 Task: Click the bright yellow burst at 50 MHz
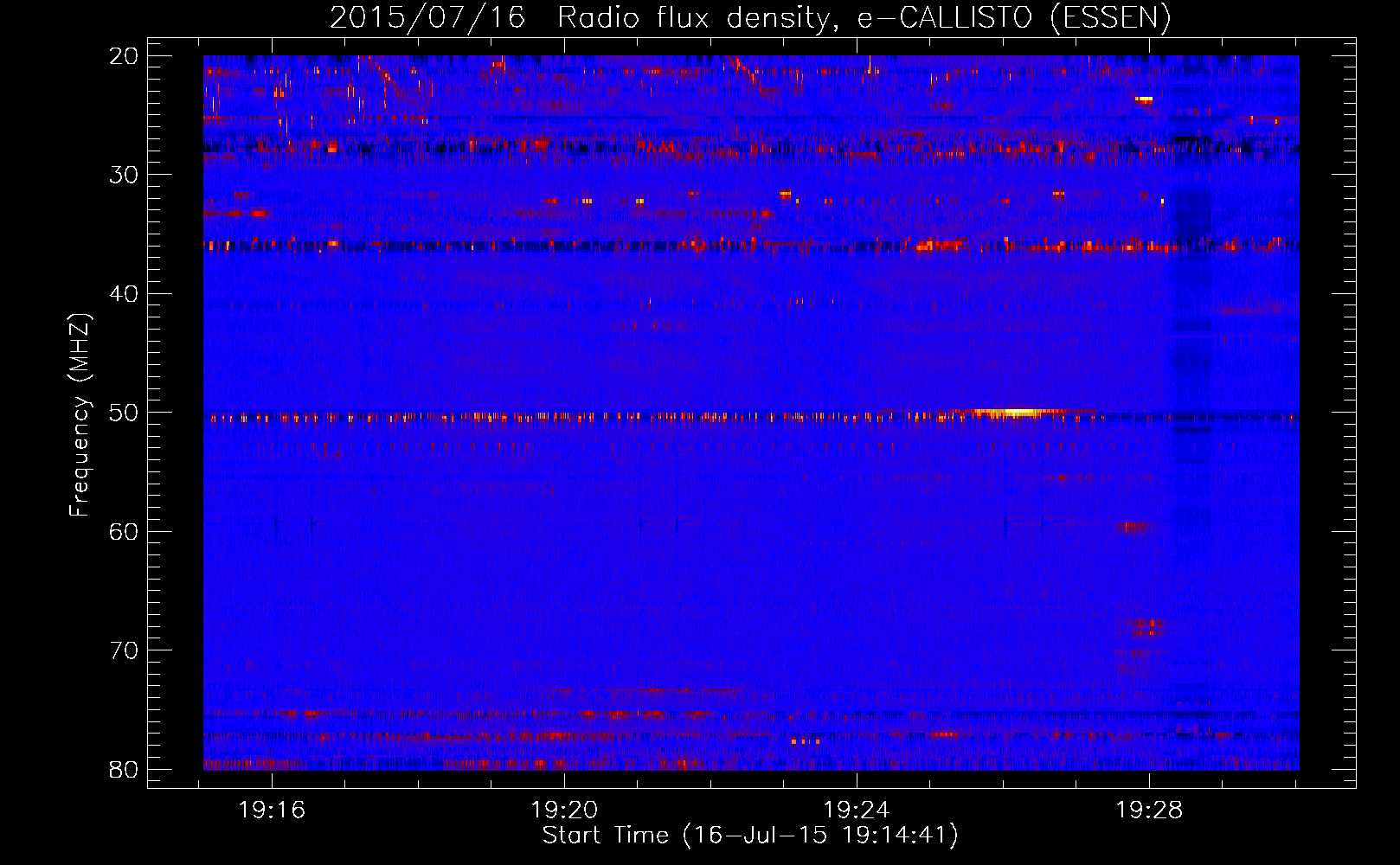(x=1017, y=413)
